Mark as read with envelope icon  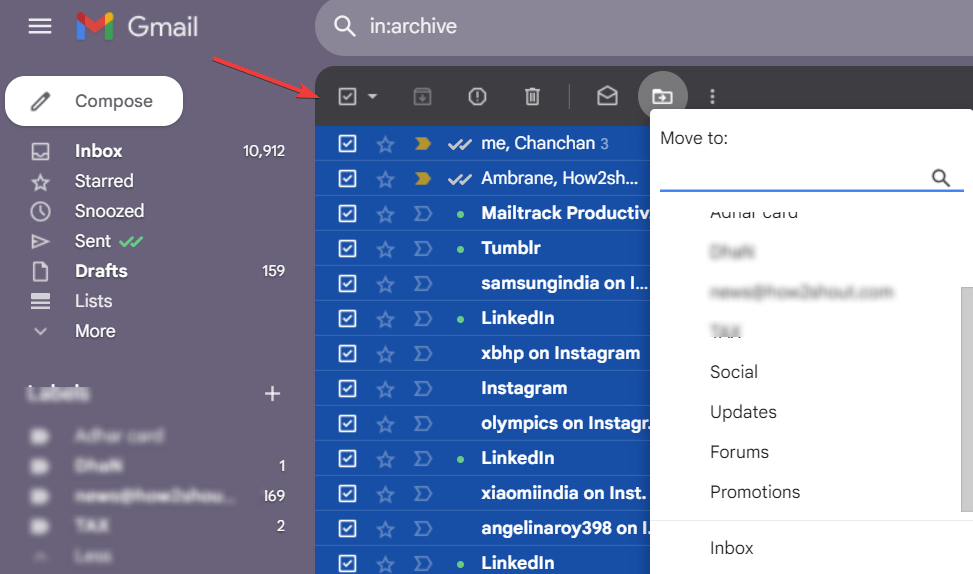(607, 96)
